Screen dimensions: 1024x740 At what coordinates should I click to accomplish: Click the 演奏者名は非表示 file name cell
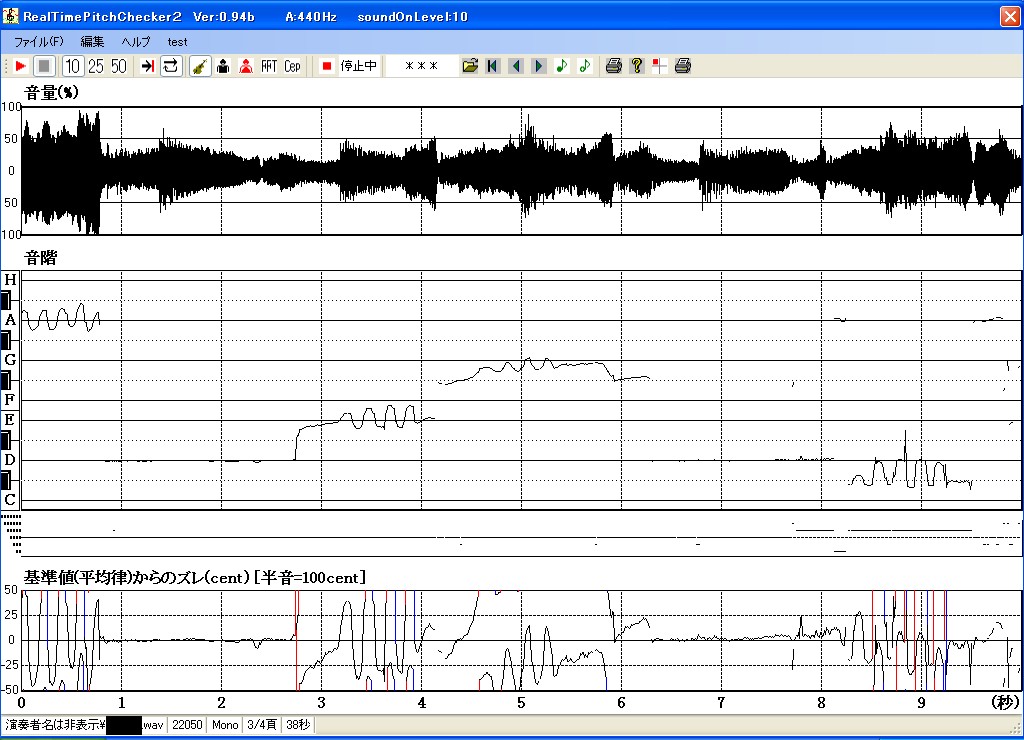click(x=84, y=725)
